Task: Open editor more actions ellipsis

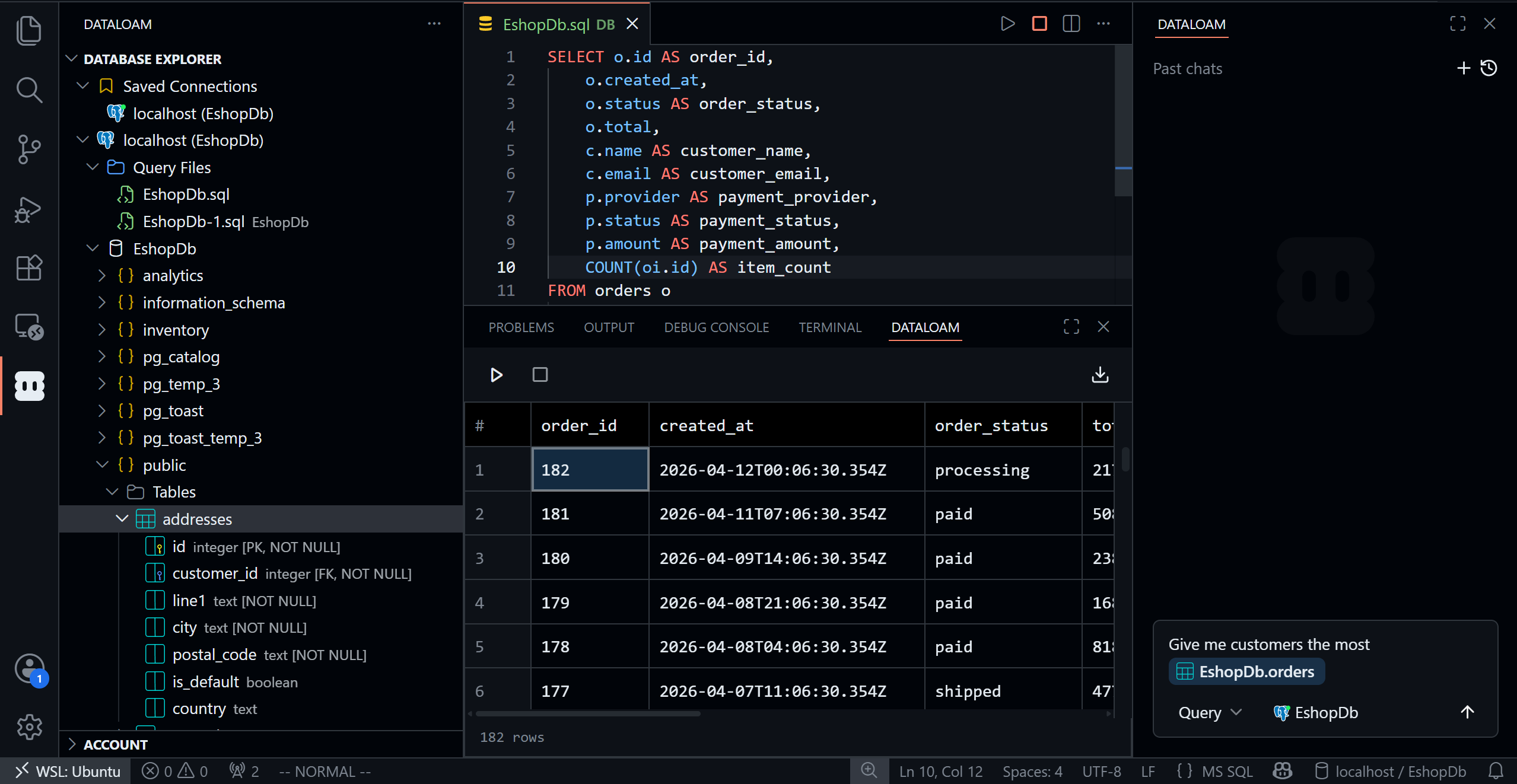Action: 1103,24
